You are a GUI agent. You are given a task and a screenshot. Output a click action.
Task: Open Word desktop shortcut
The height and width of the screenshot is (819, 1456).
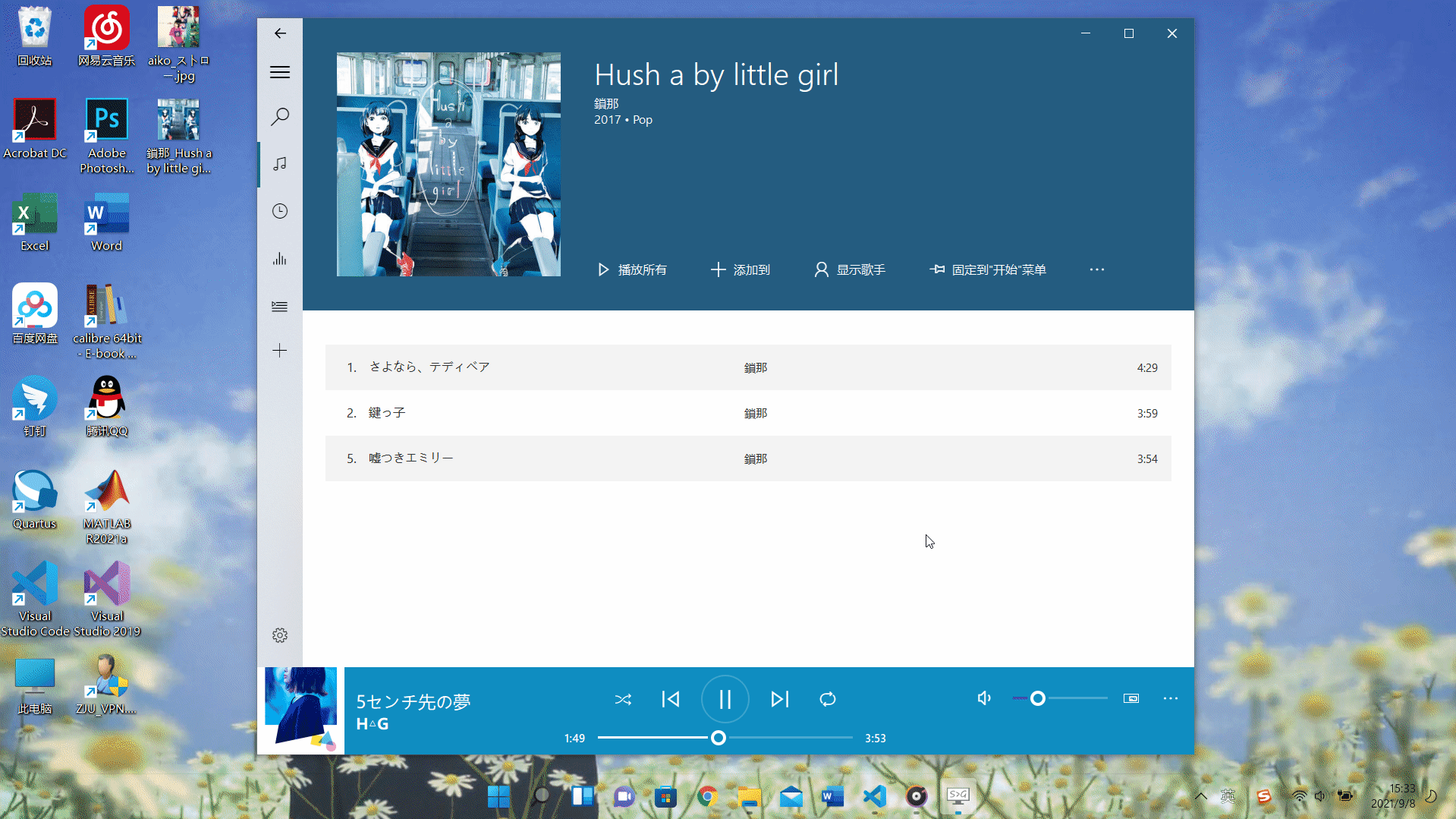point(106,222)
